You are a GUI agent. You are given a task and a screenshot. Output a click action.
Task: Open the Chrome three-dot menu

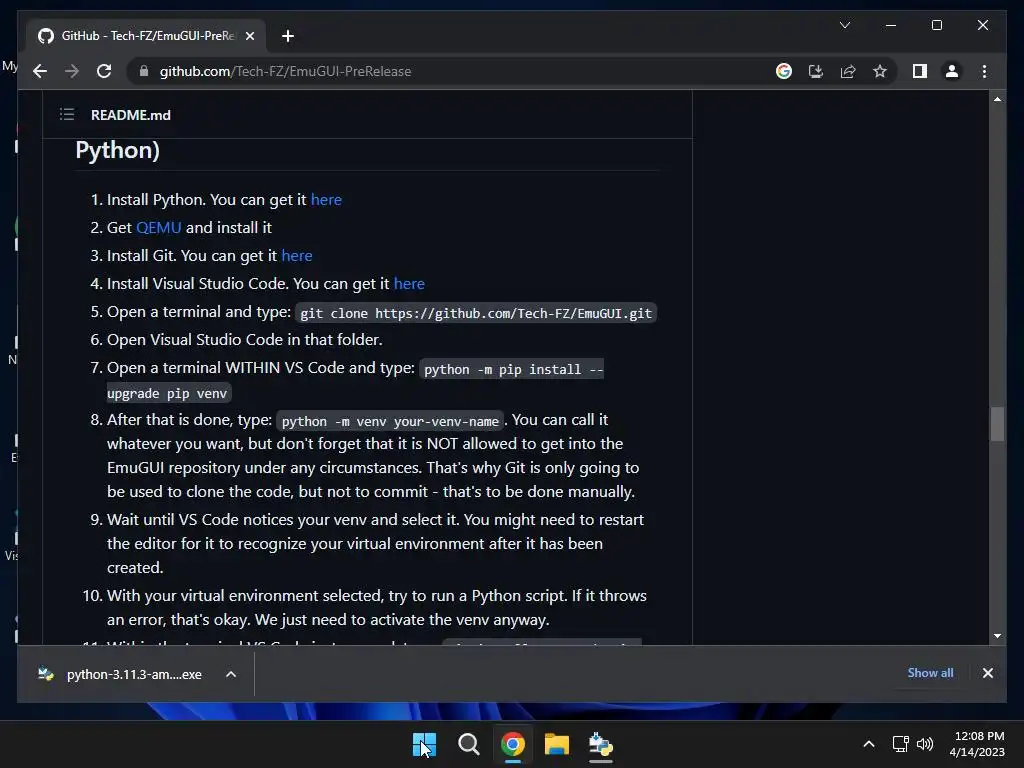pyautogui.click(x=984, y=71)
